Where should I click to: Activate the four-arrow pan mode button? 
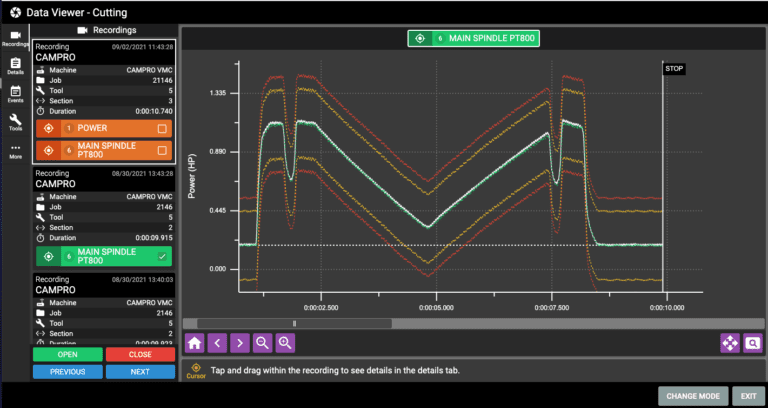click(730, 343)
